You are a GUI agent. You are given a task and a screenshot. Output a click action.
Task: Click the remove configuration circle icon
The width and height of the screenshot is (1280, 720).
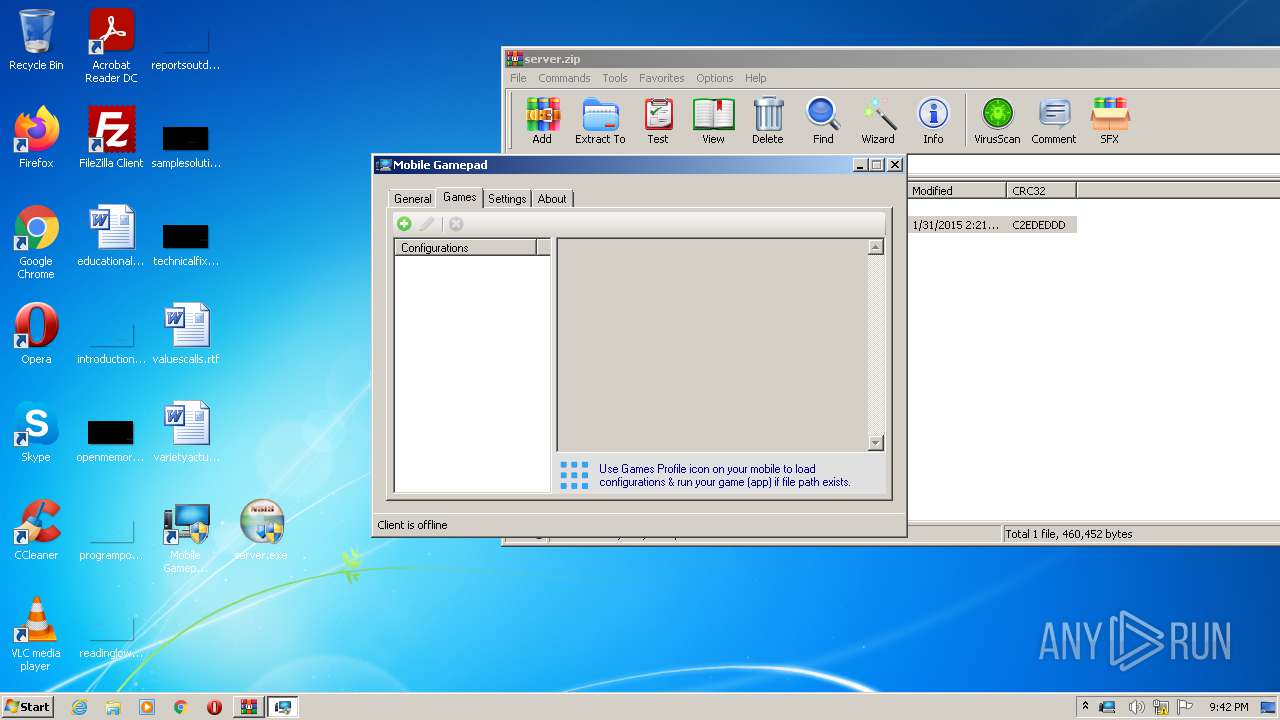click(456, 224)
